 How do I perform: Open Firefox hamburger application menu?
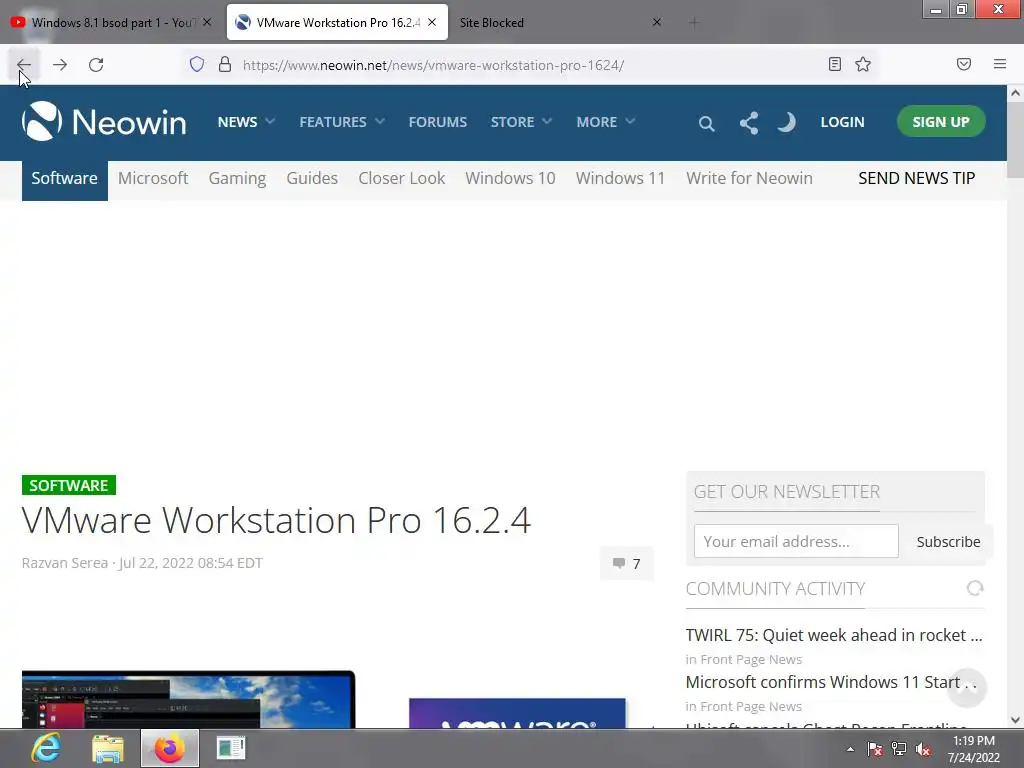point(1000,64)
